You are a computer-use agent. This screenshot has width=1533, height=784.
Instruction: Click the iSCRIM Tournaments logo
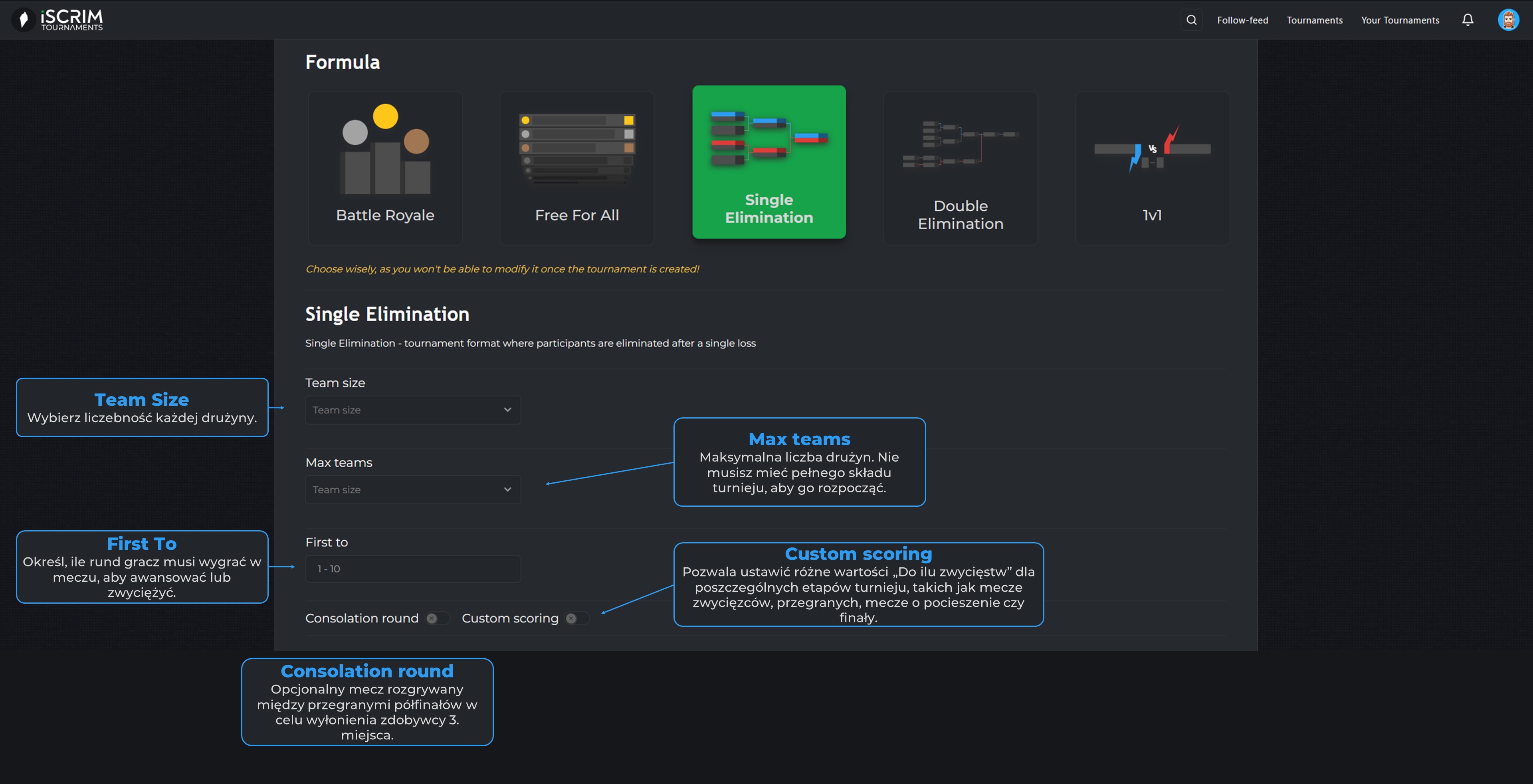coord(58,20)
